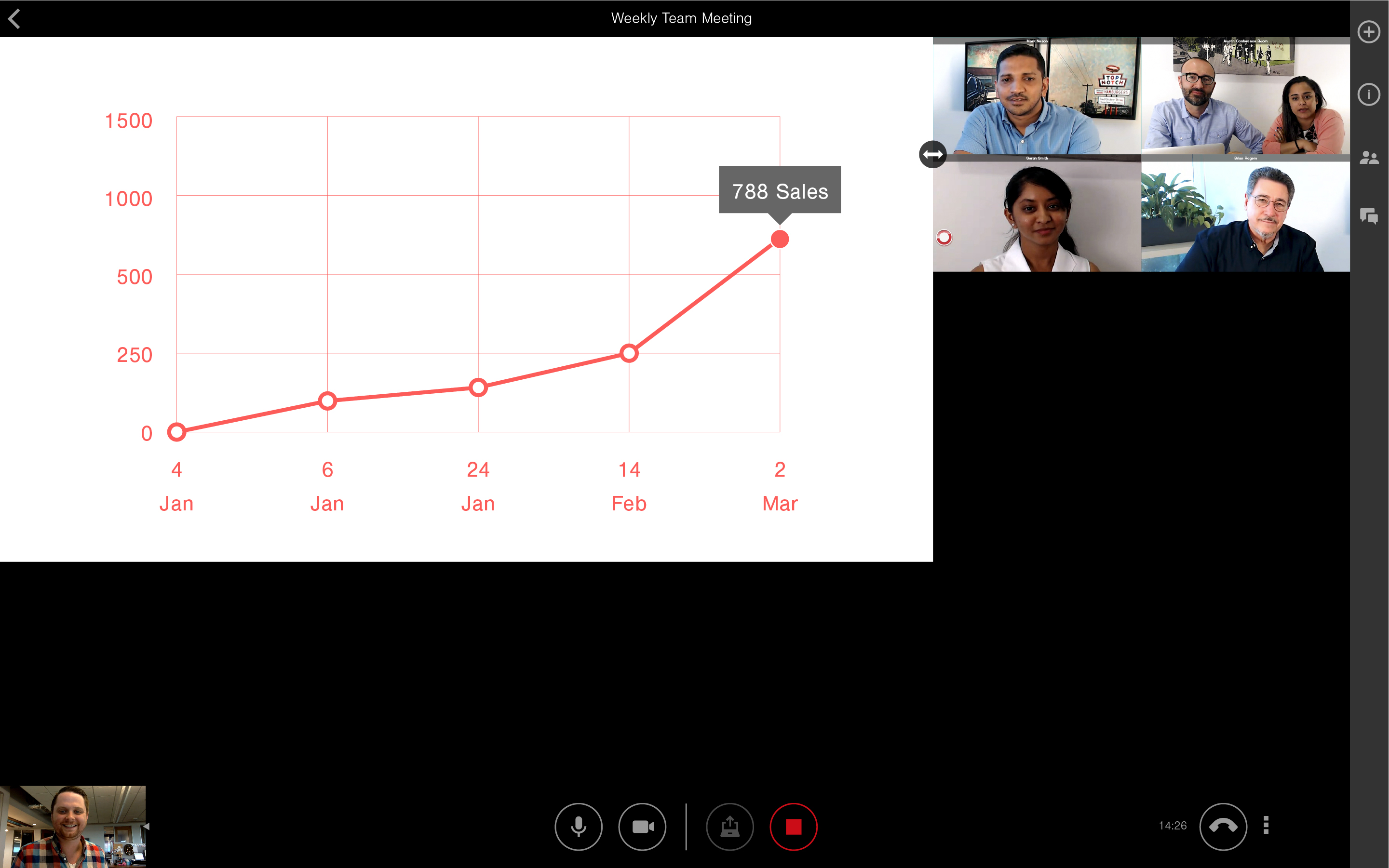The width and height of the screenshot is (1389, 868).
Task: Hang up the call
Action: tap(1223, 827)
